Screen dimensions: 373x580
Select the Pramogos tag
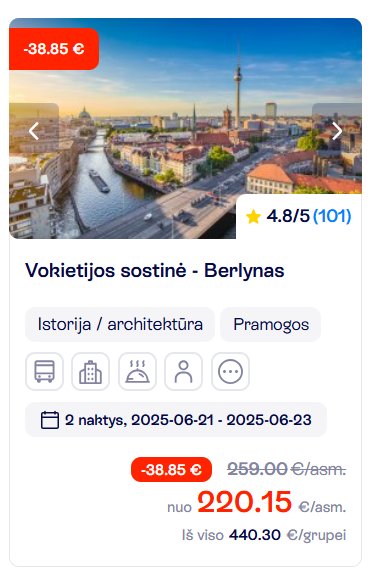coord(271,324)
